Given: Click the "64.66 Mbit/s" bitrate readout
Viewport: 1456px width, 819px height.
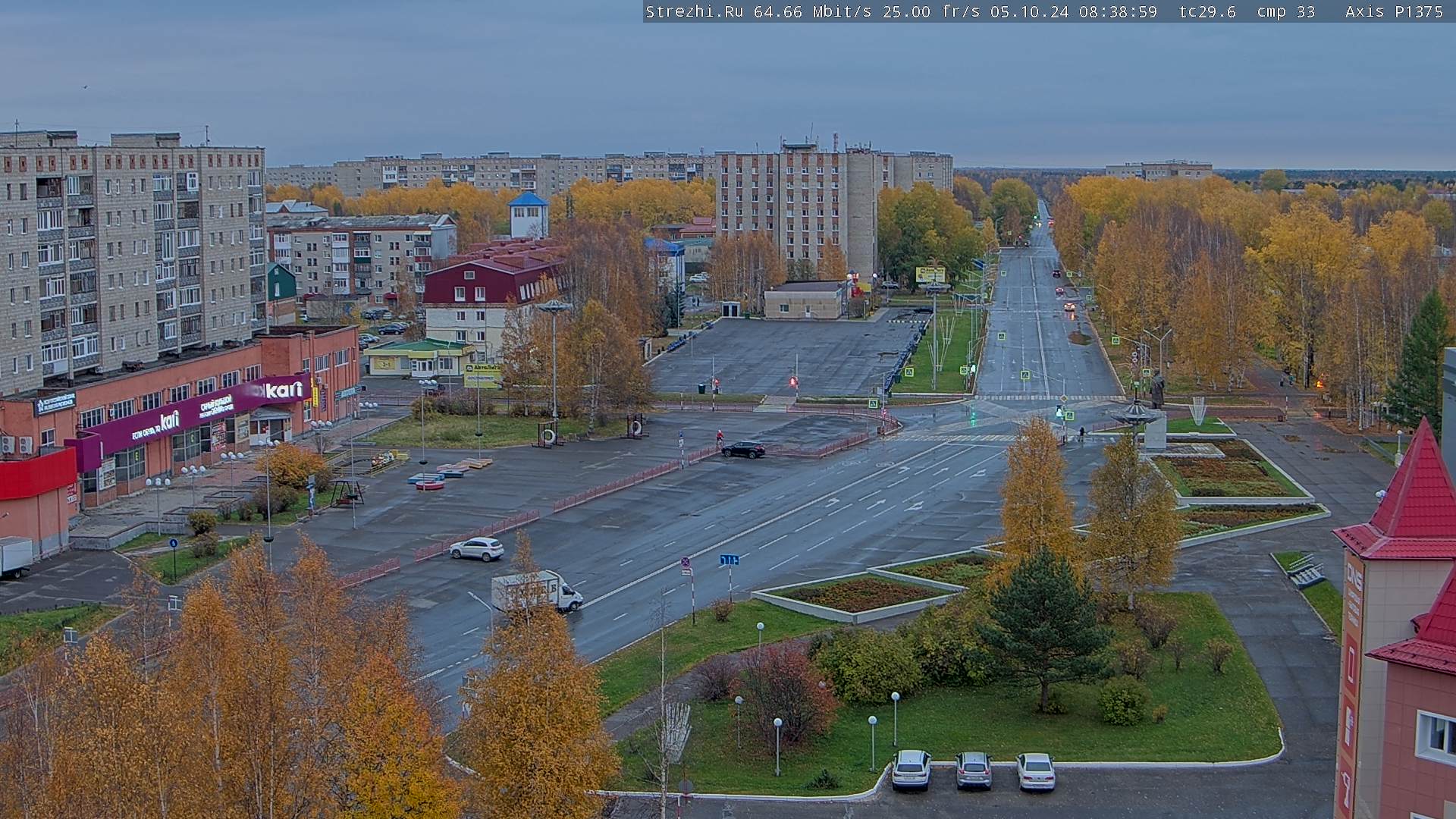Looking at the screenshot, I should point(811,11).
